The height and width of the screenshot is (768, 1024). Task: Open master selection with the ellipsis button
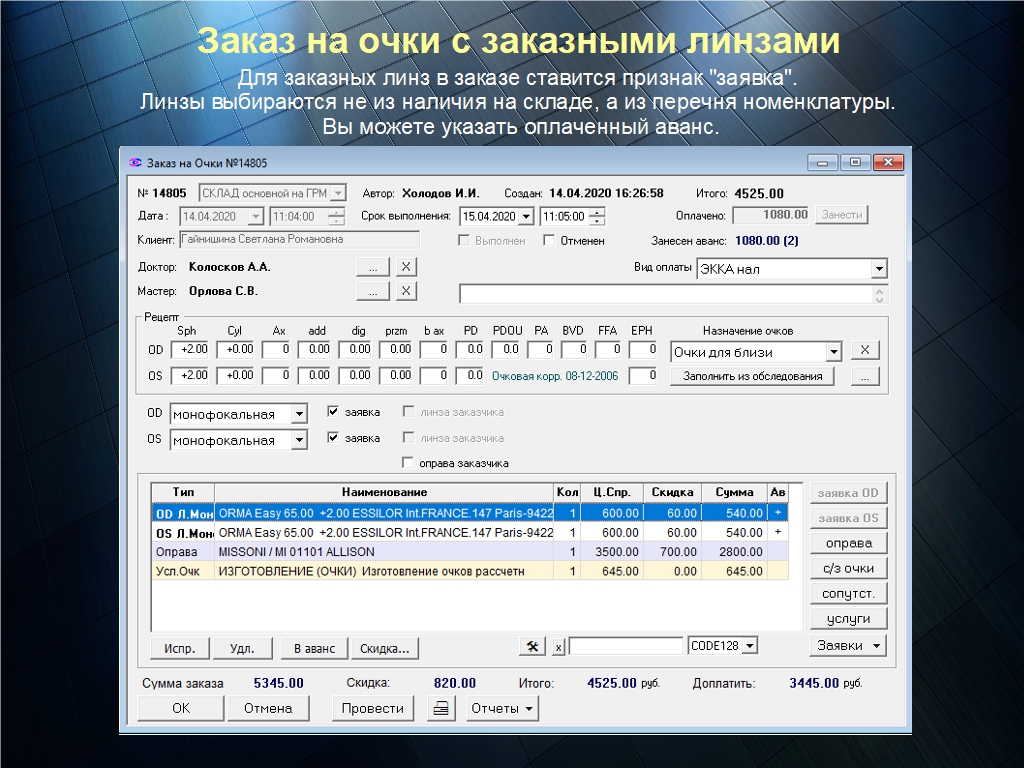pos(373,291)
